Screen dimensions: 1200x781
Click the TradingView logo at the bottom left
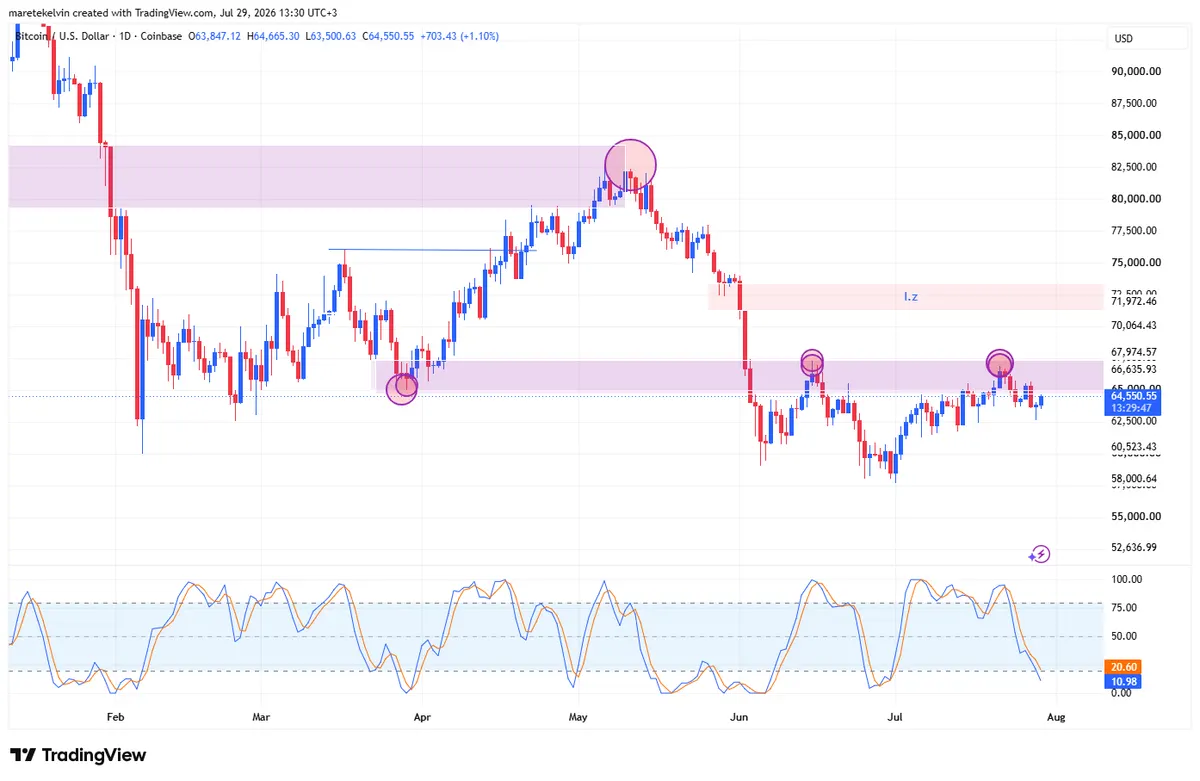pos(78,755)
